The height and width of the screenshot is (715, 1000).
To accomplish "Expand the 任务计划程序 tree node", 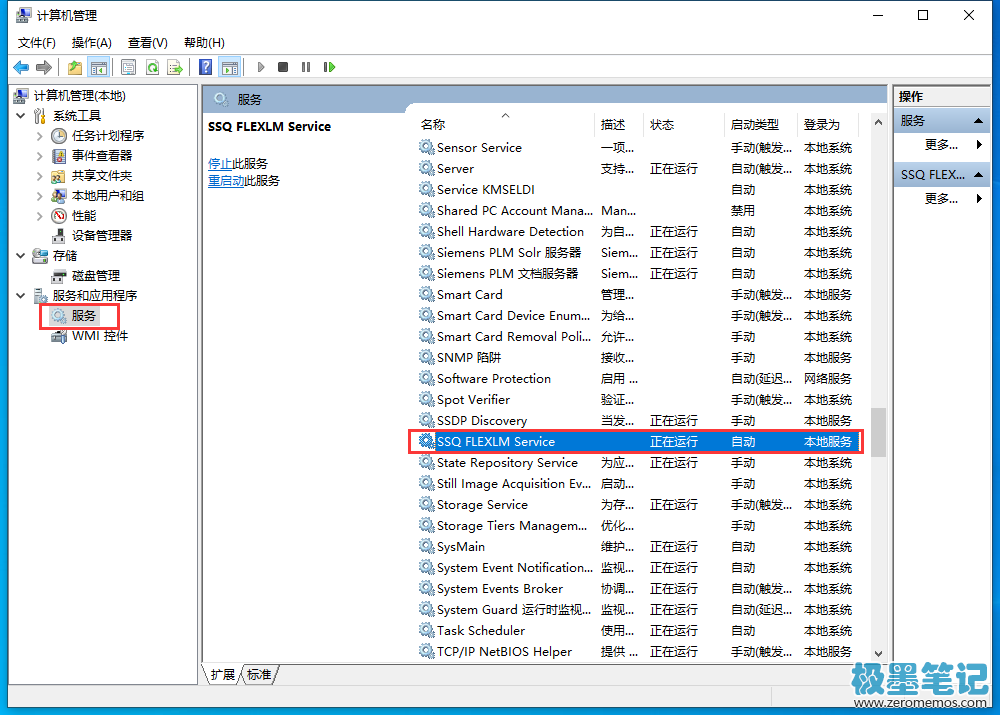I will point(40,136).
